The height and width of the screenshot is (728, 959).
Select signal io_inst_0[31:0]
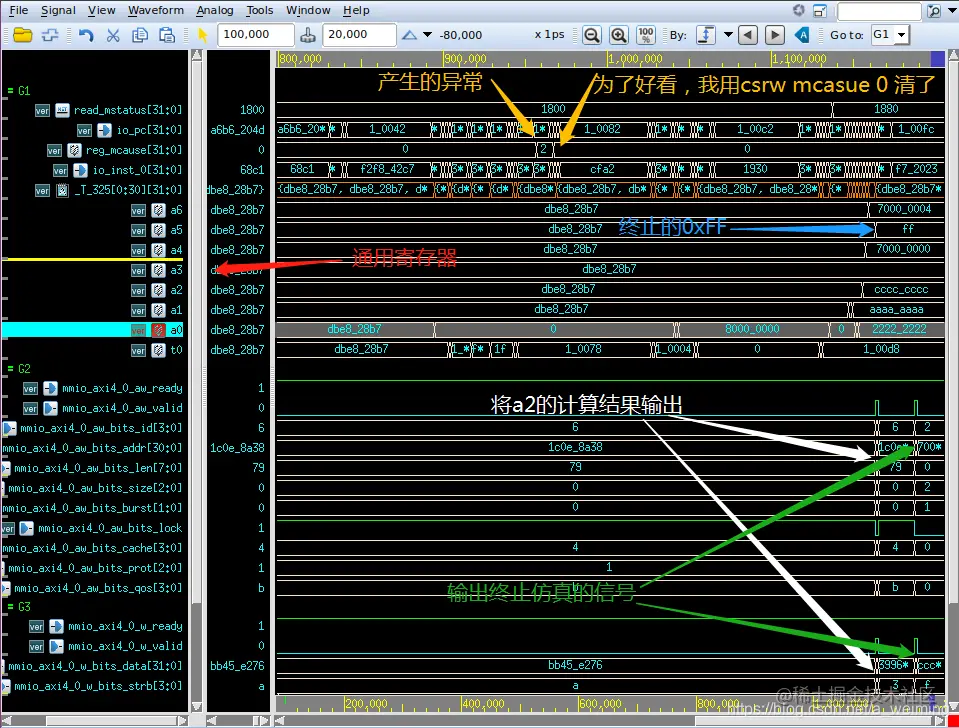(137, 170)
